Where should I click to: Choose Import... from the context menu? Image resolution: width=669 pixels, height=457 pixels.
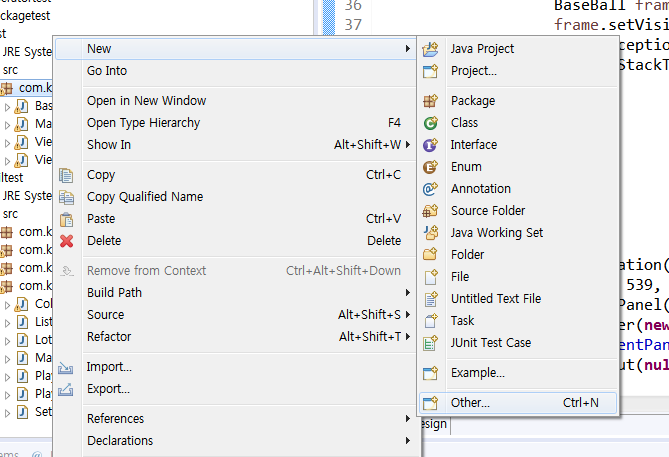(236, 367)
